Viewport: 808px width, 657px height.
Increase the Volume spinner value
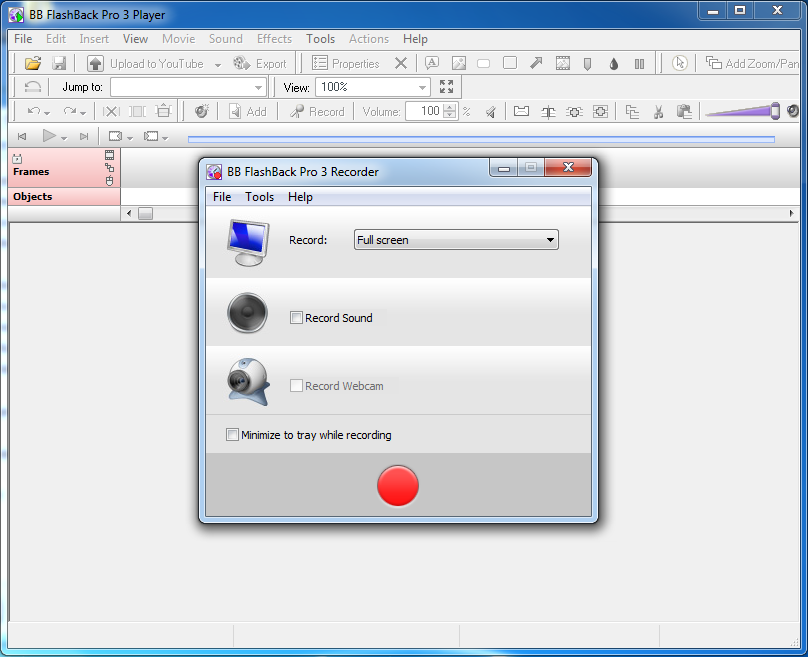(450, 107)
